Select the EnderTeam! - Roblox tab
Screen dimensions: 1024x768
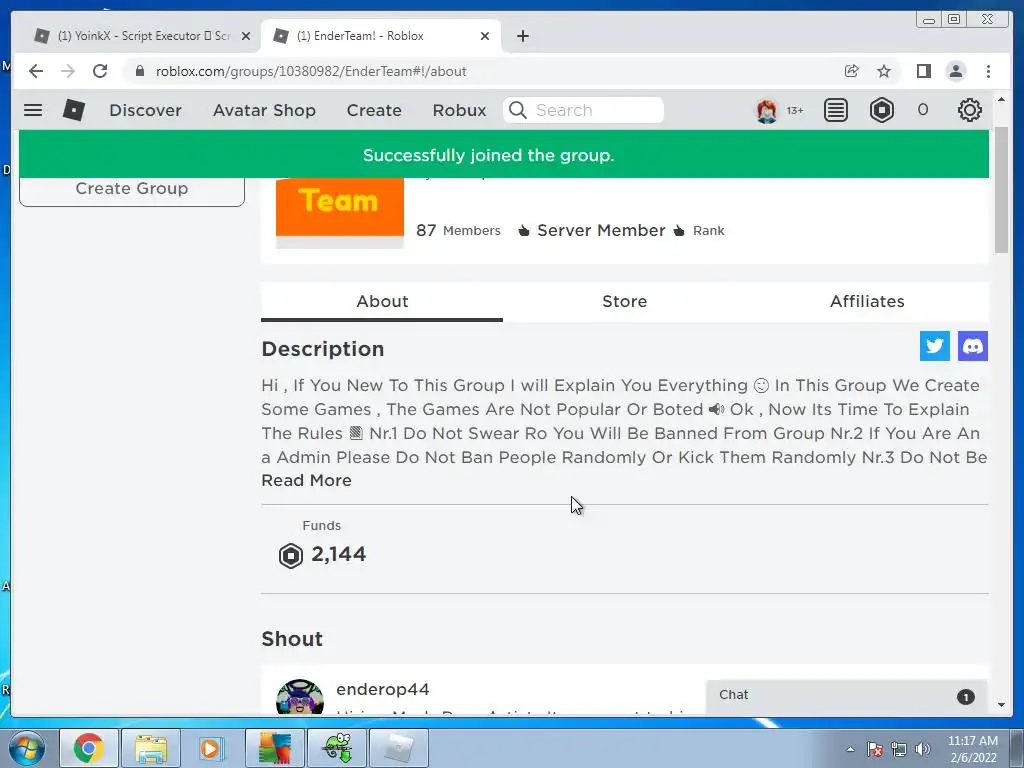coord(381,36)
